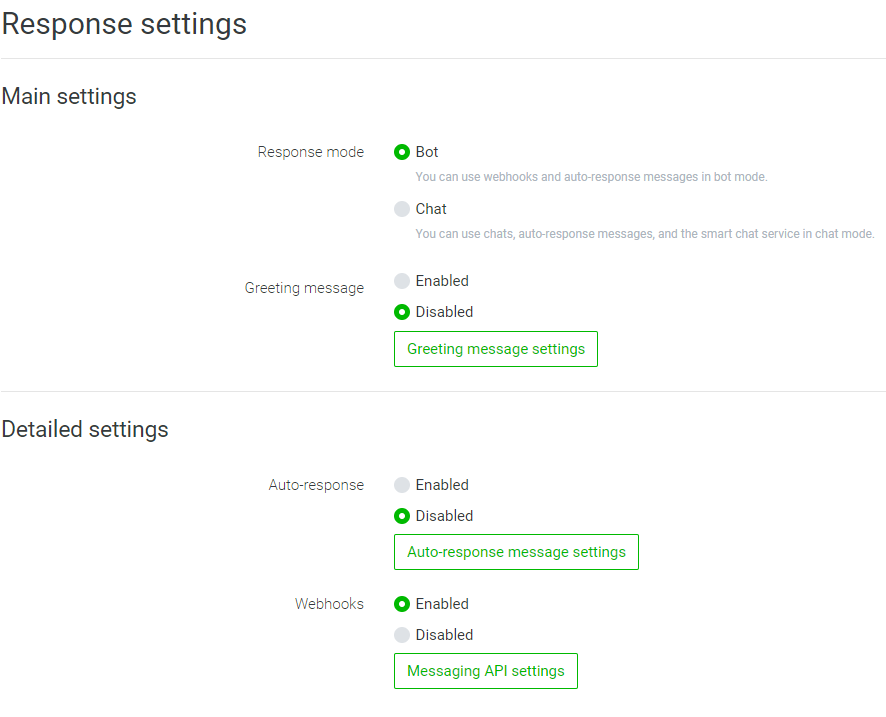Enable the Auto-response option

pyautogui.click(x=402, y=485)
